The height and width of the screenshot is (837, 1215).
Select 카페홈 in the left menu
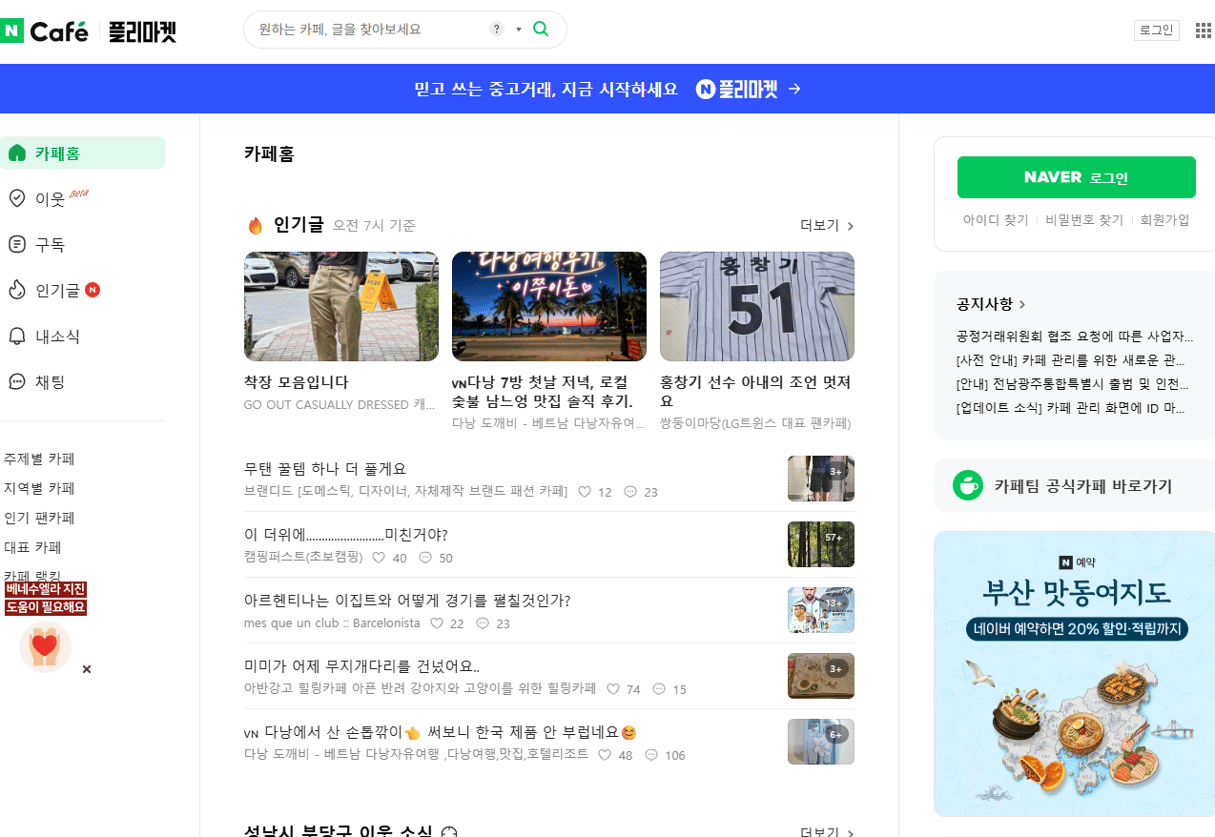(82, 153)
